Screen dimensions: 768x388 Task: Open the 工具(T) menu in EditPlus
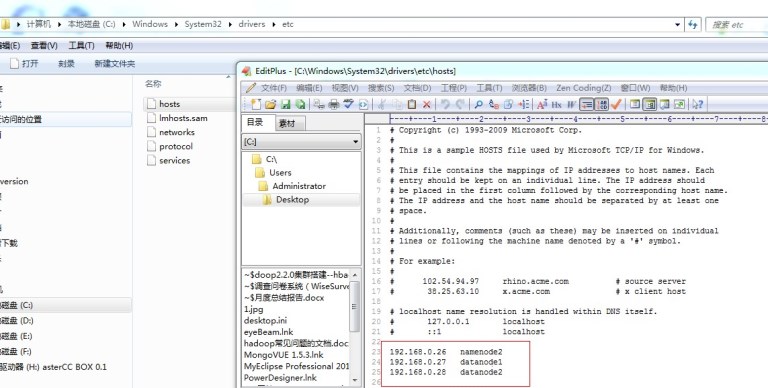coord(489,88)
